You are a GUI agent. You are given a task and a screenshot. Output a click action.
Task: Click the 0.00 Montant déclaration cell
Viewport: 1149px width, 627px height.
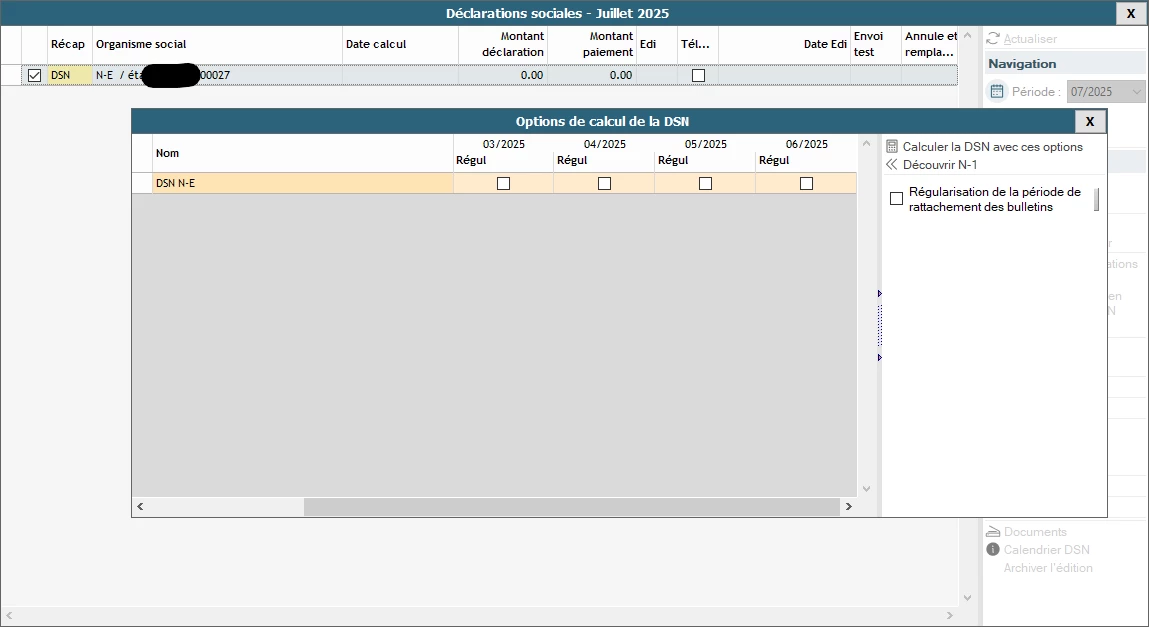click(503, 75)
